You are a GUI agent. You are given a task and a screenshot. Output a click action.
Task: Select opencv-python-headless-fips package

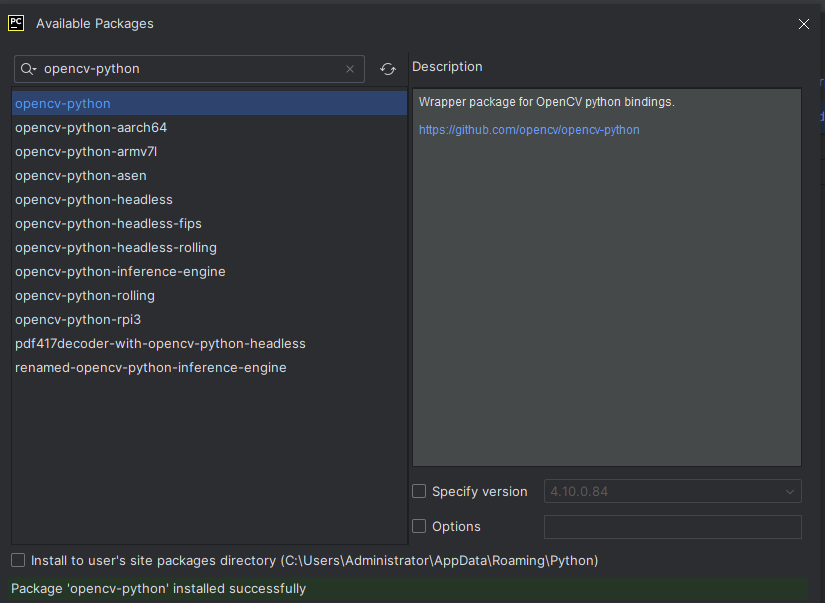tap(209, 224)
